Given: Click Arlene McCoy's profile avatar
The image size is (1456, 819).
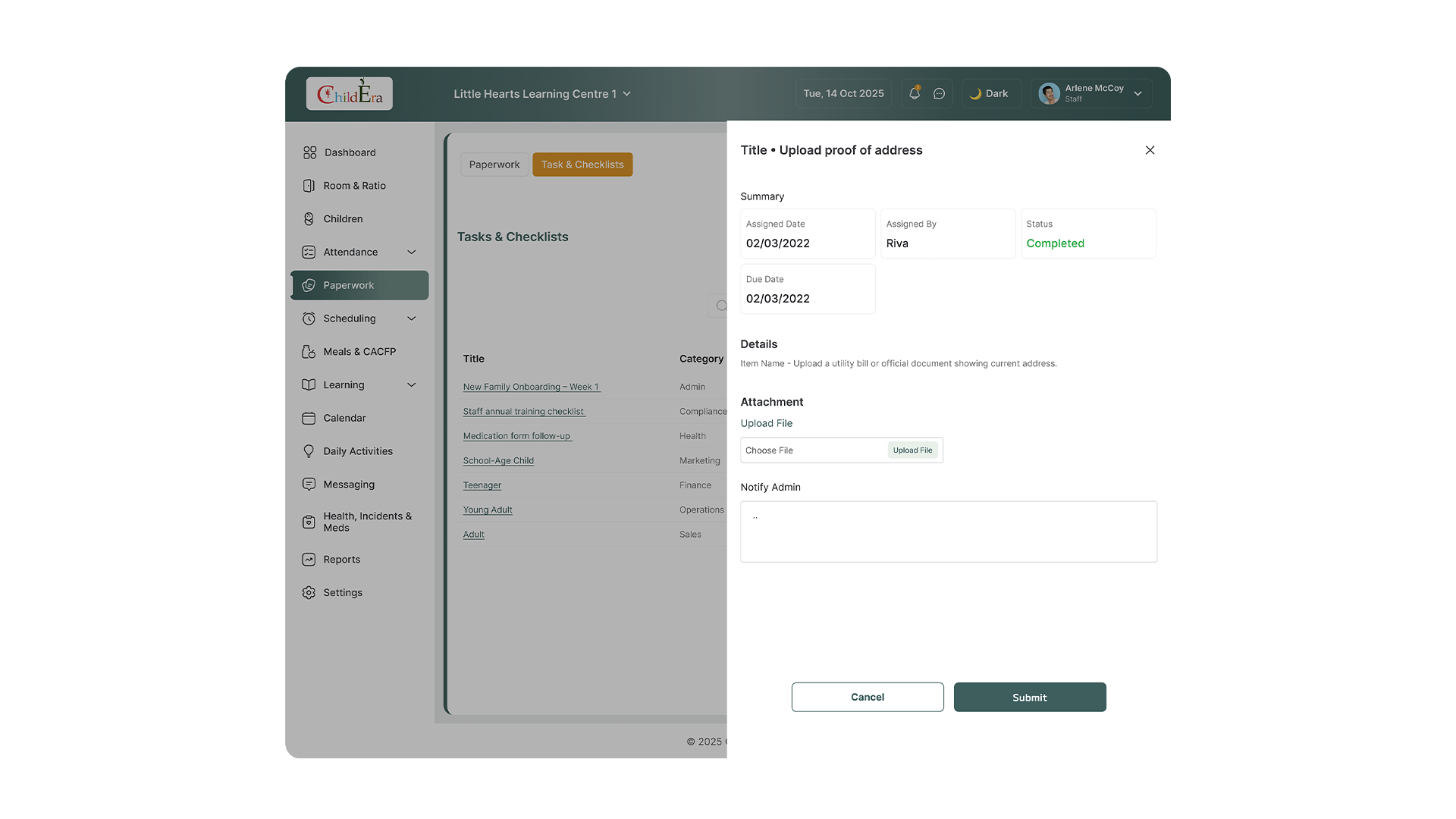Looking at the screenshot, I should pos(1049,93).
